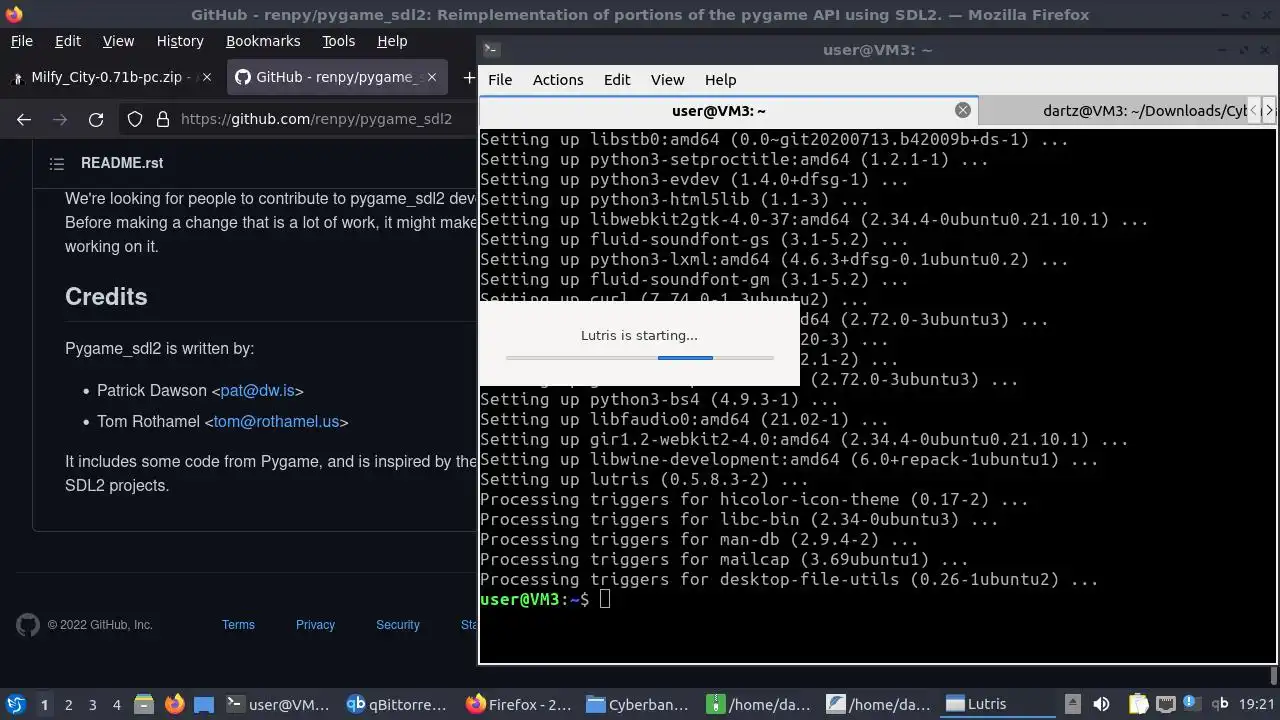The image size is (1280, 720).
Task: Open the file manager launcher icon in taskbar
Action: [x=143, y=704]
